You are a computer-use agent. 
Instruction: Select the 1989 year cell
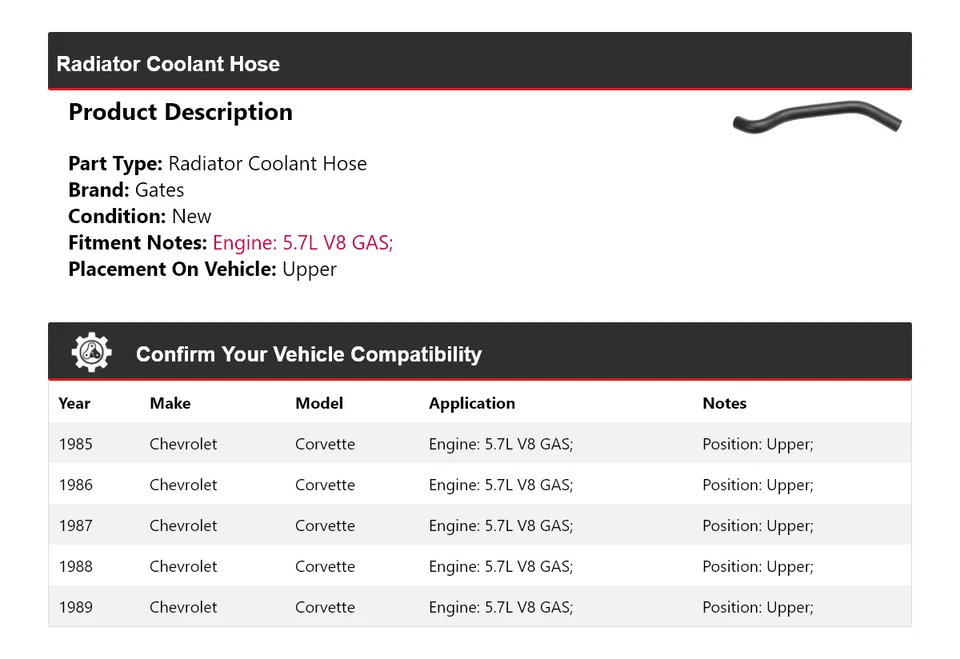pyautogui.click(x=75, y=607)
